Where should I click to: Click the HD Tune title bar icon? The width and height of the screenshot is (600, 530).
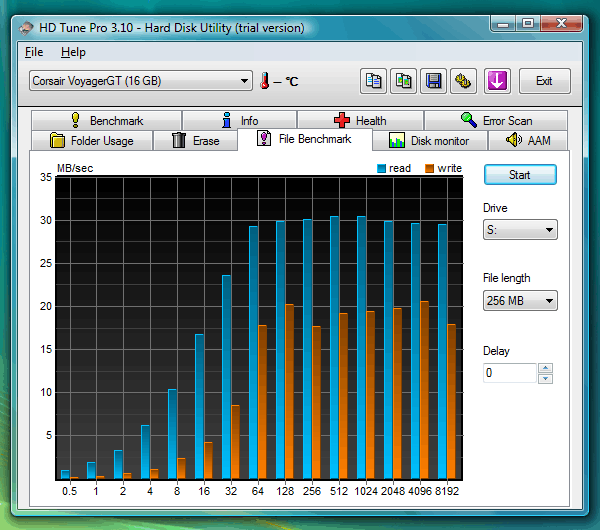point(26,28)
